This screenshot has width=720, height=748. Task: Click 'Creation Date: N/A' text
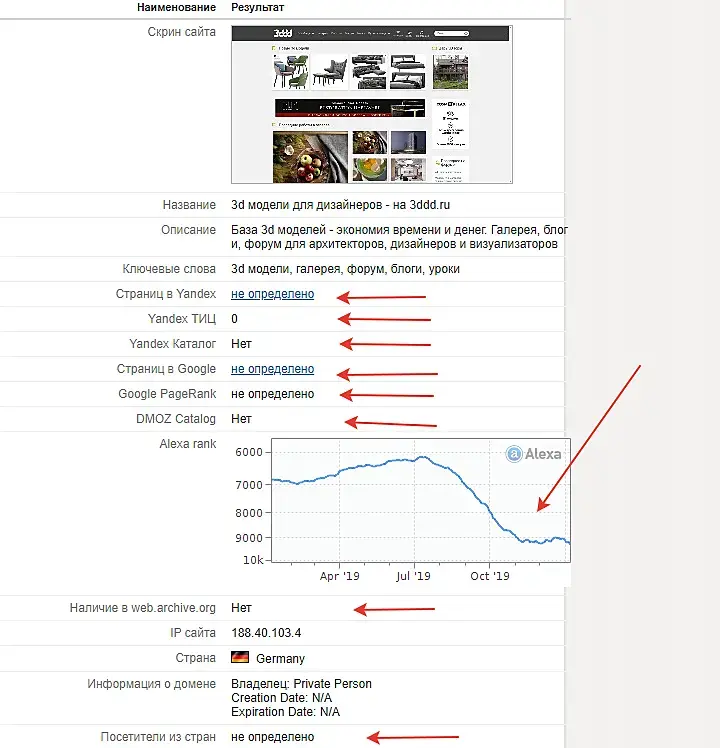pyautogui.click(x=282, y=698)
